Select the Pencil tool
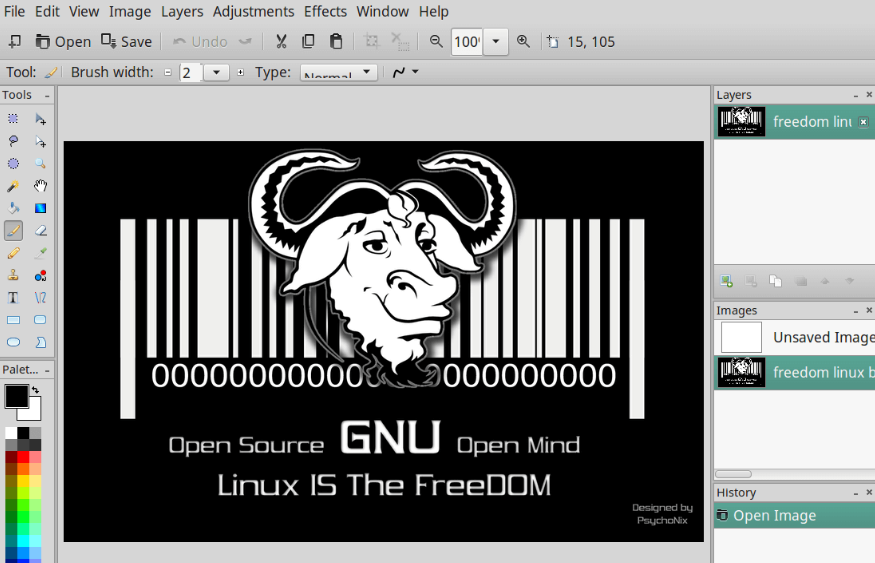This screenshot has width=875, height=563. (13, 253)
